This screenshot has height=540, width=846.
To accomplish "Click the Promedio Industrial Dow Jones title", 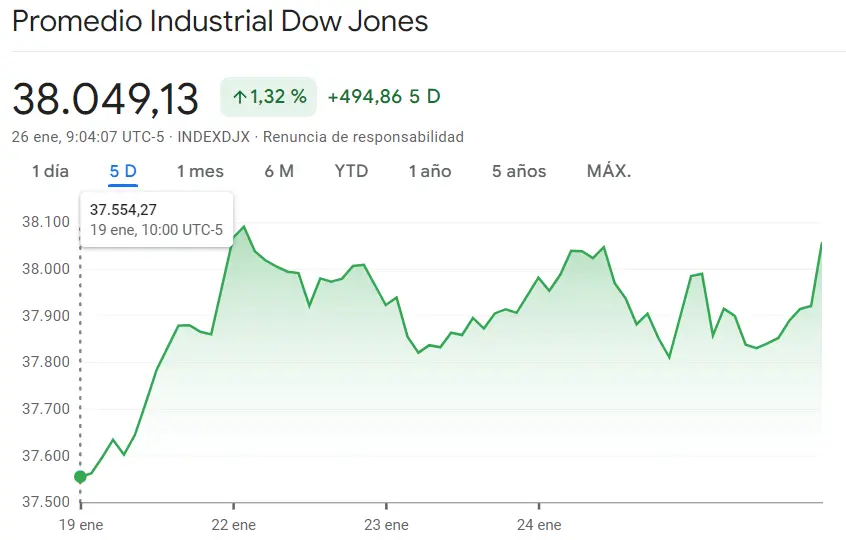I will coord(220,21).
